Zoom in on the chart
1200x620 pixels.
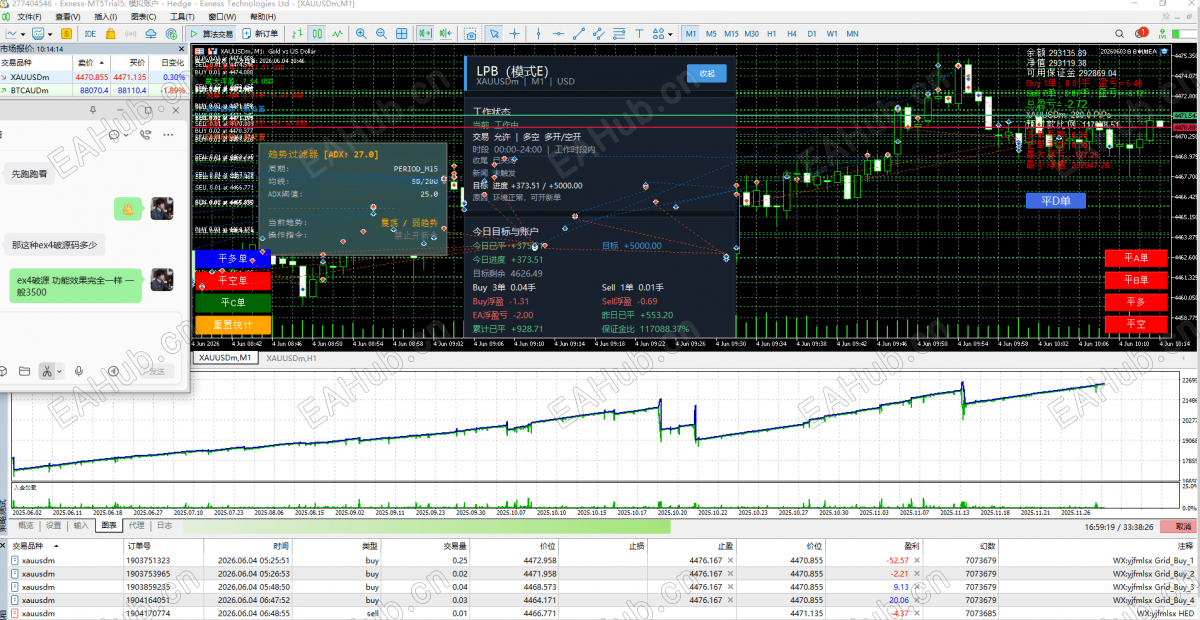point(361,33)
